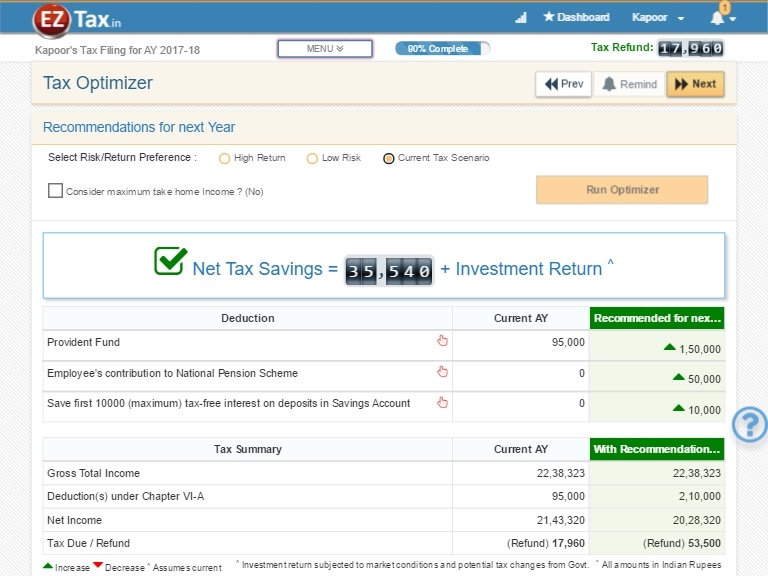Click the Net Tax Savings counter 35,540

click(x=389, y=270)
